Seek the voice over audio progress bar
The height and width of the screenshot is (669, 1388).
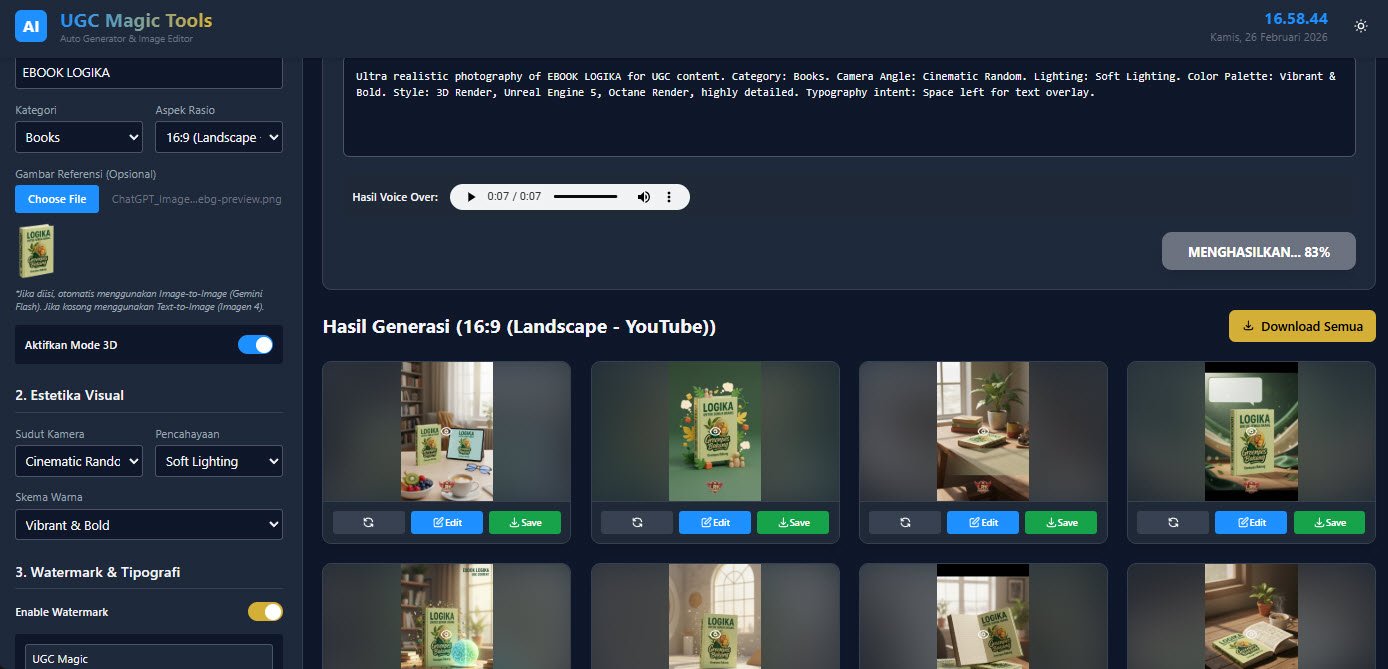585,197
